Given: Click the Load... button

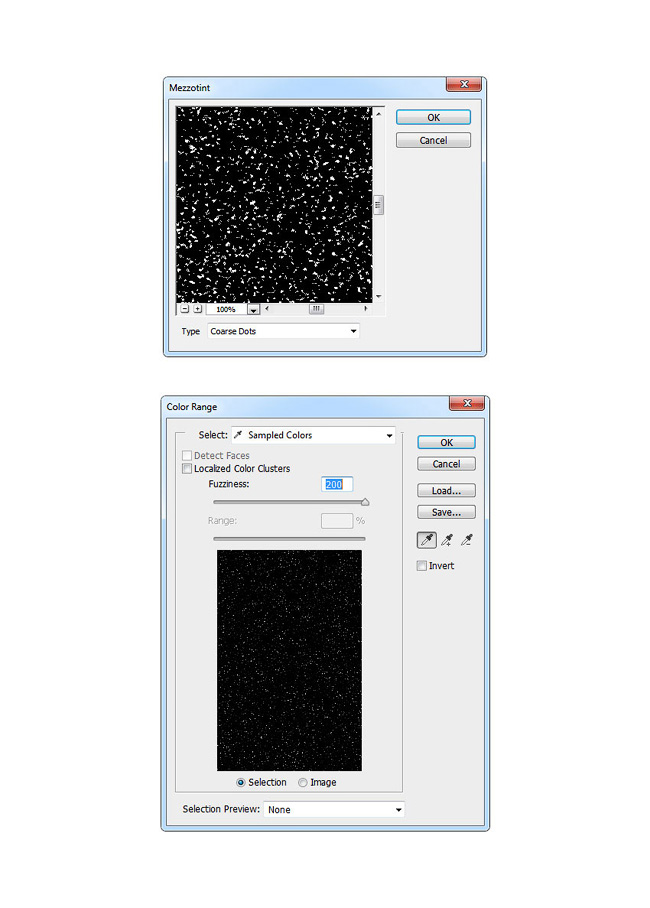Looking at the screenshot, I should 446,490.
